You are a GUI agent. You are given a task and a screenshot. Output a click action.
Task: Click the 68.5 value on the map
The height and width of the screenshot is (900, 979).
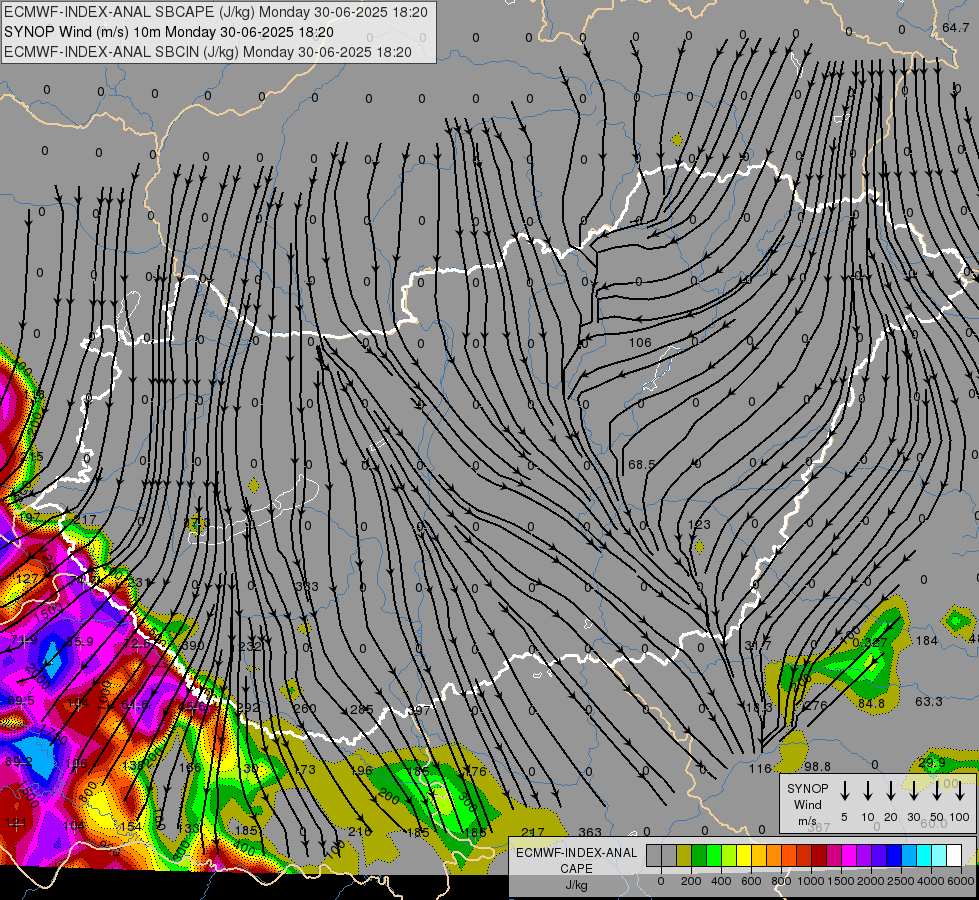tap(641, 464)
